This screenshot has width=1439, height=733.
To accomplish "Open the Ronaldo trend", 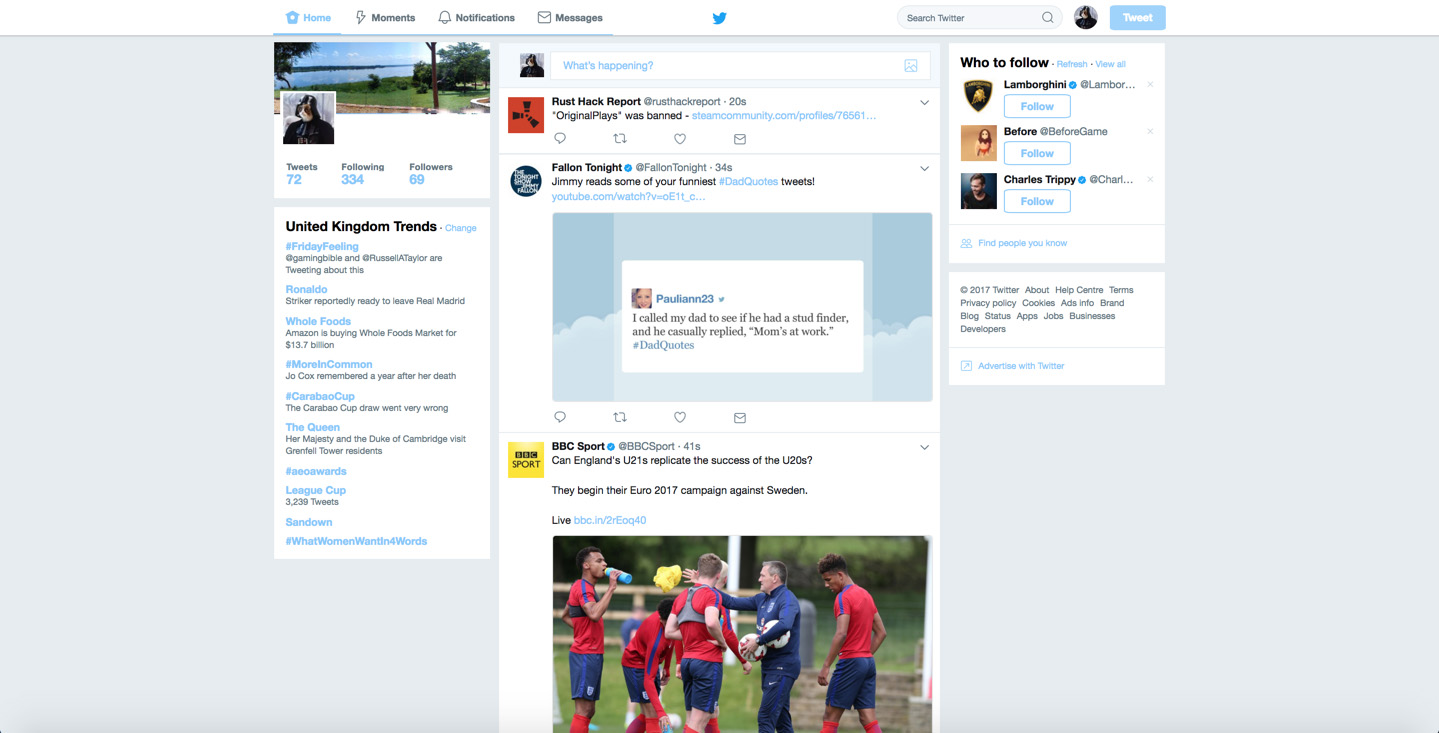I will click(306, 289).
